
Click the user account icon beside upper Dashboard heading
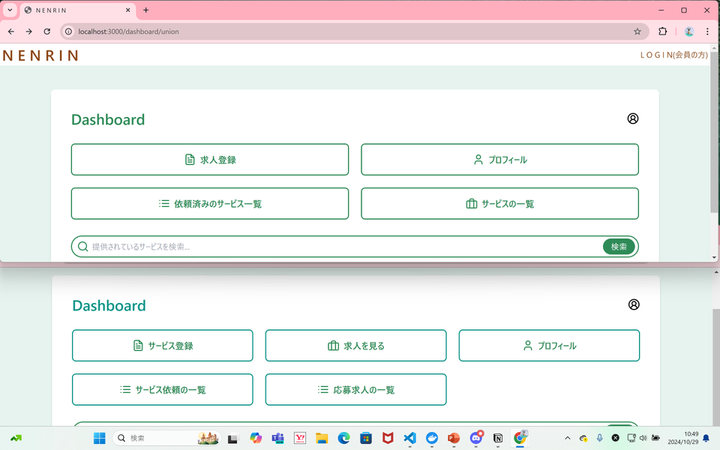tap(633, 118)
